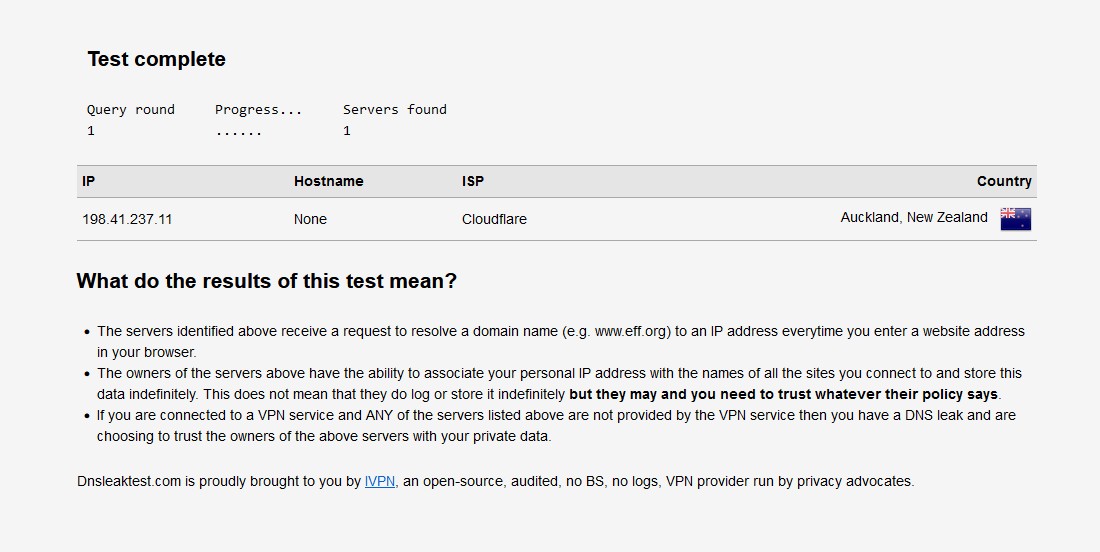The image size is (1100, 552).
Task: Click the DNS leak warning bullet
Action: tap(556, 426)
